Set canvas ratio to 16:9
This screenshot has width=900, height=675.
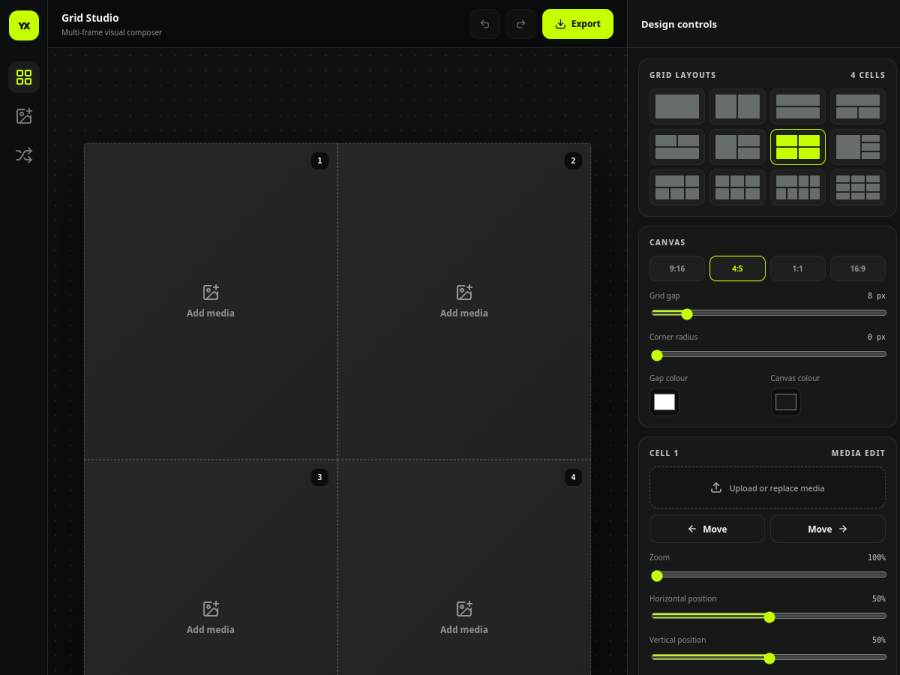click(858, 269)
